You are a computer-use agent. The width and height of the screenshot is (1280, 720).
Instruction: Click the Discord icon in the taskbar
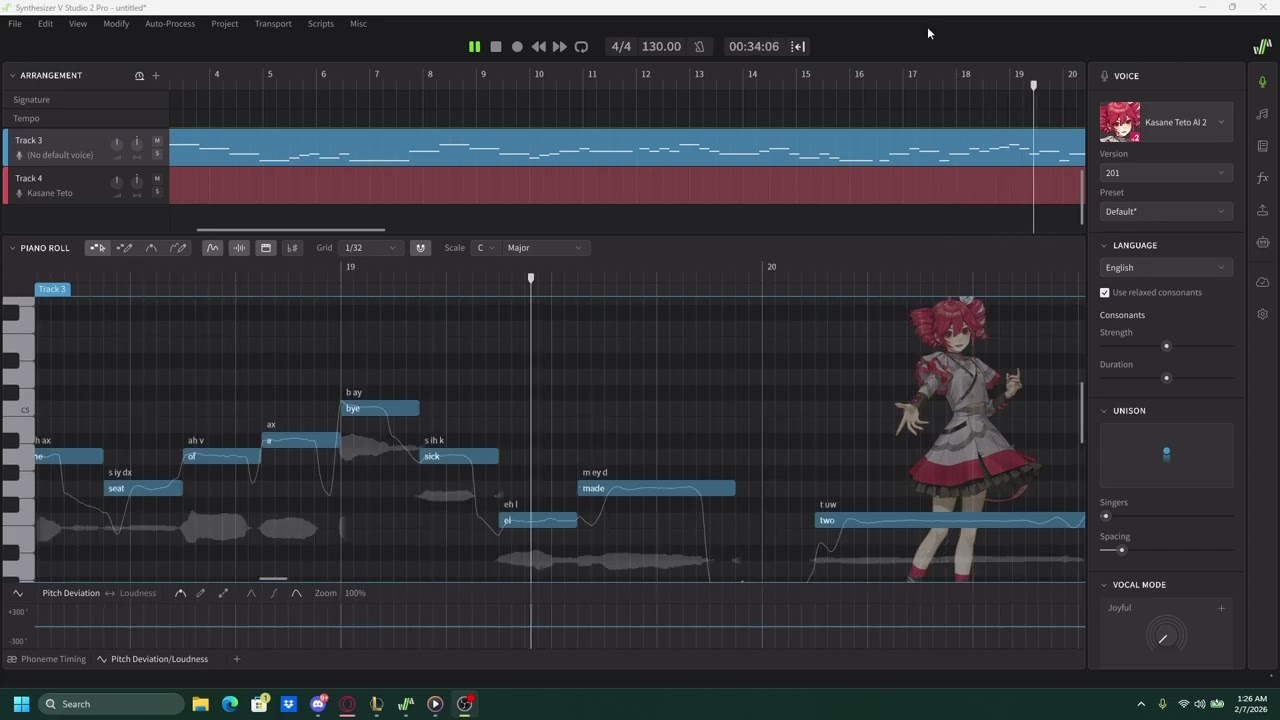[x=318, y=704]
